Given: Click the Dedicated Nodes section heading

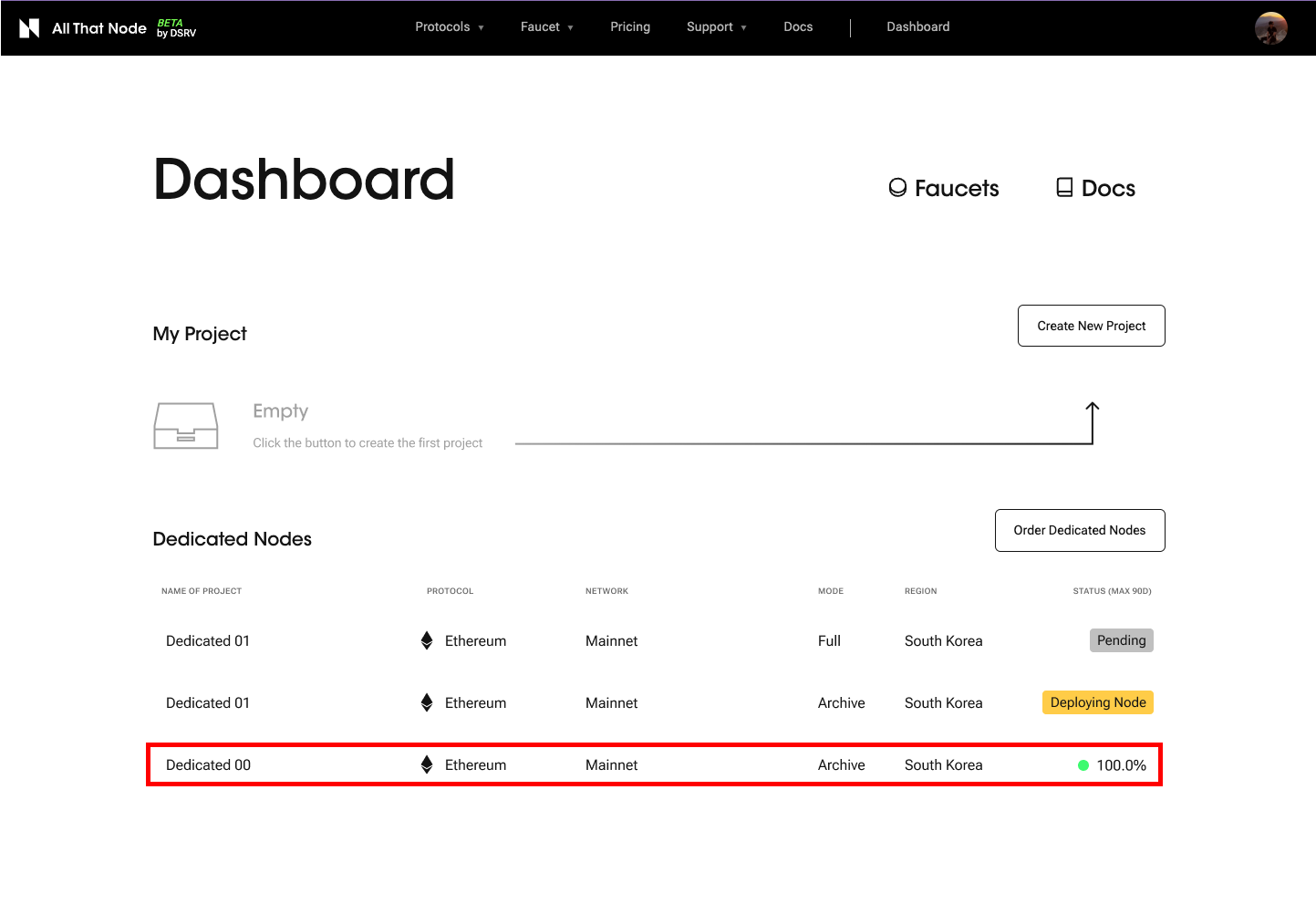Looking at the screenshot, I should 233,539.
